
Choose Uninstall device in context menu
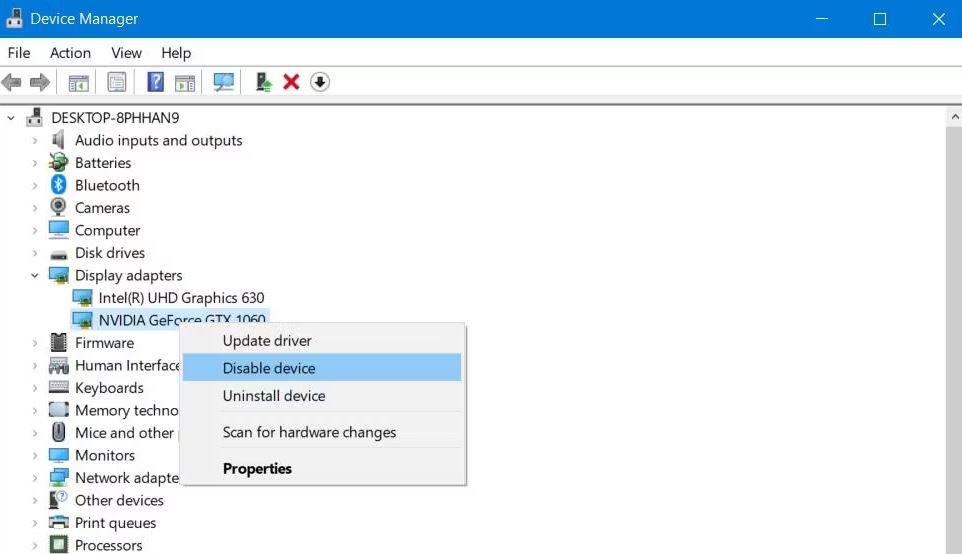(x=322, y=396)
